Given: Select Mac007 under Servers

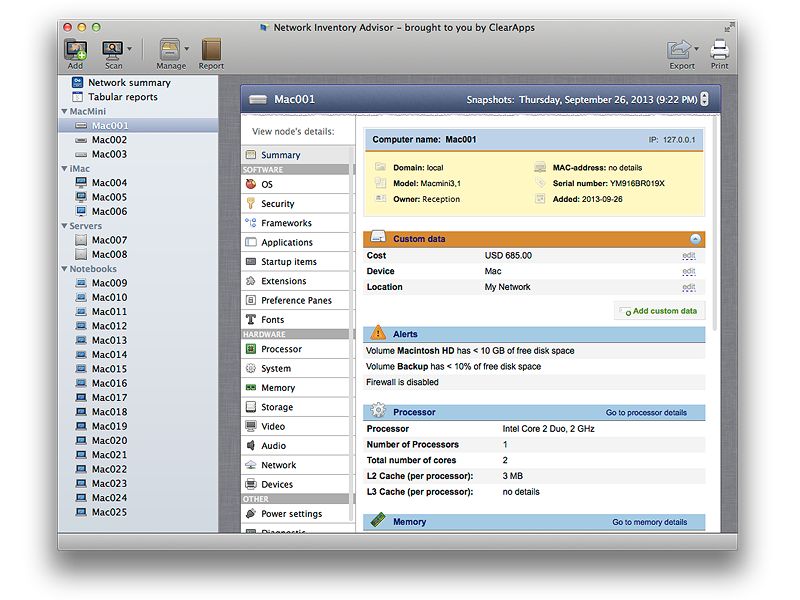Looking at the screenshot, I should point(109,240).
